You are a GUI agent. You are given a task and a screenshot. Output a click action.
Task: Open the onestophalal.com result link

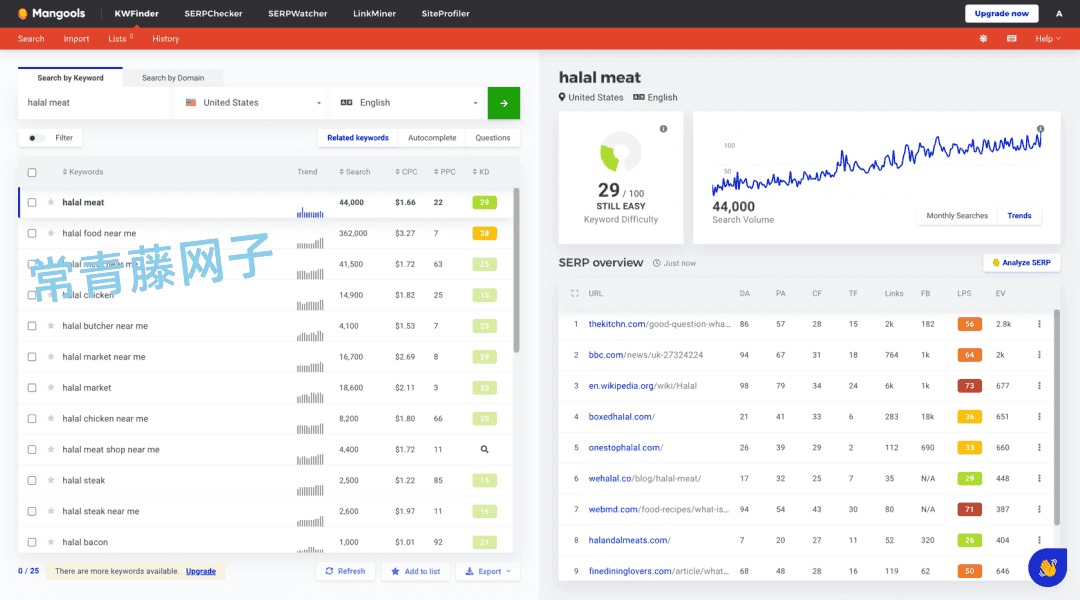pyautogui.click(x=625, y=448)
